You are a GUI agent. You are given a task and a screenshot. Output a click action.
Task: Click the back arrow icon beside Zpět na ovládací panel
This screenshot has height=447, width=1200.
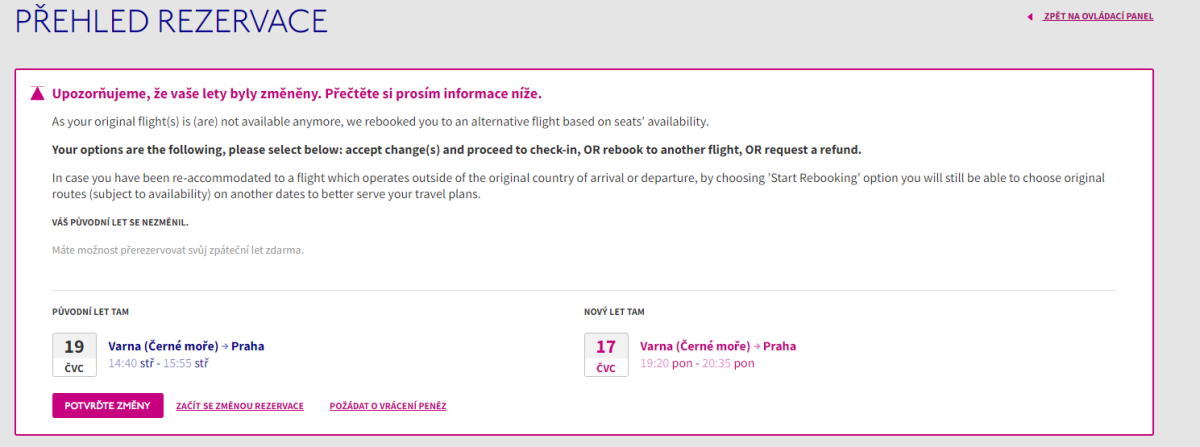point(1029,17)
